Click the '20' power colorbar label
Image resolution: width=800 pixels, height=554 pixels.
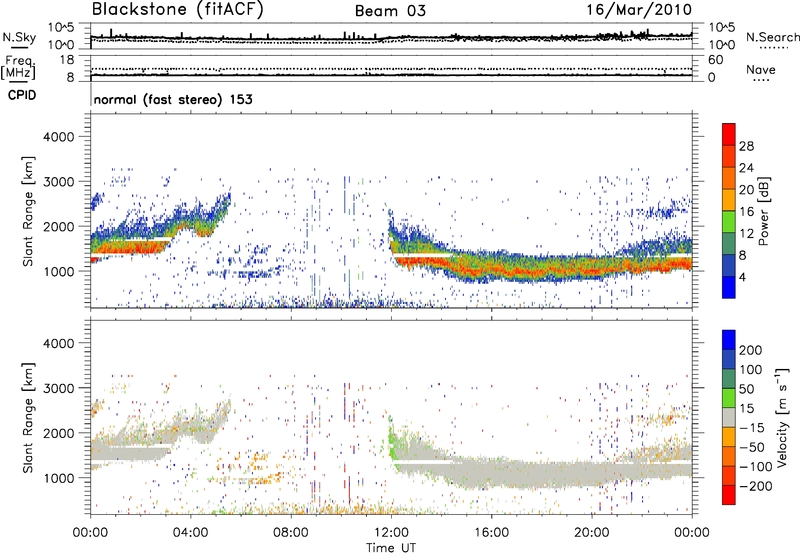pos(746,190)
